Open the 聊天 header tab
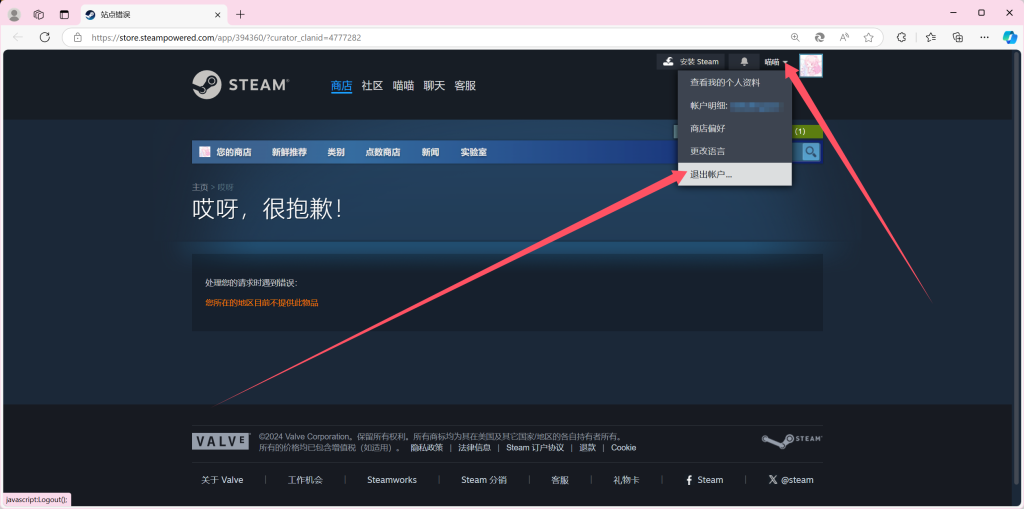Image resolution: width=1024 pixels, height=509 pixels. tap(434, 86)
